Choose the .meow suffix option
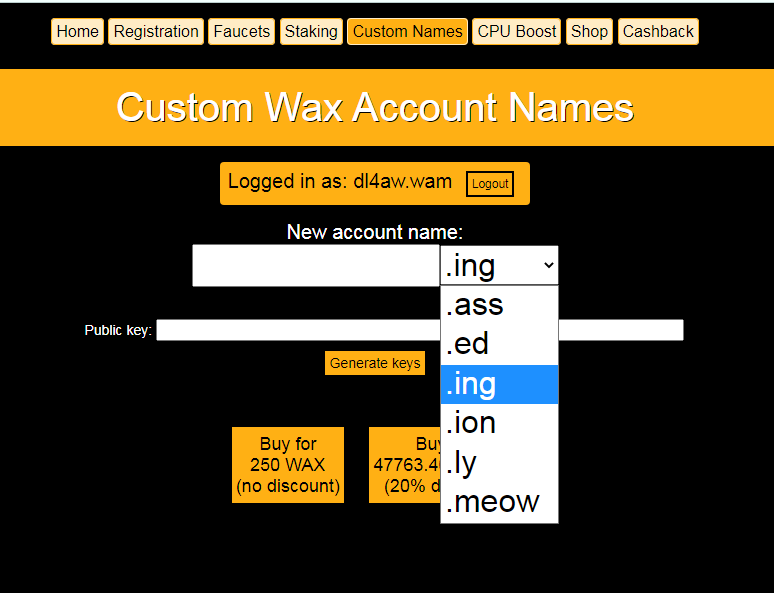 (499, 502)
